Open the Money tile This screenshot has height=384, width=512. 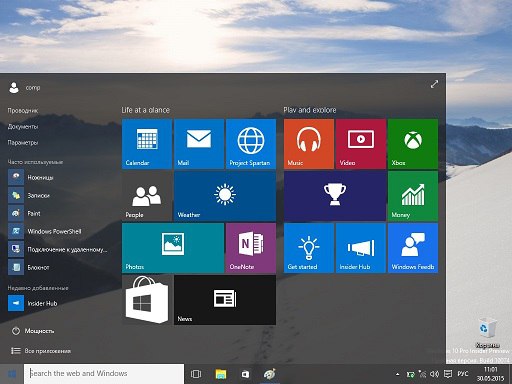tap(413, 196)
